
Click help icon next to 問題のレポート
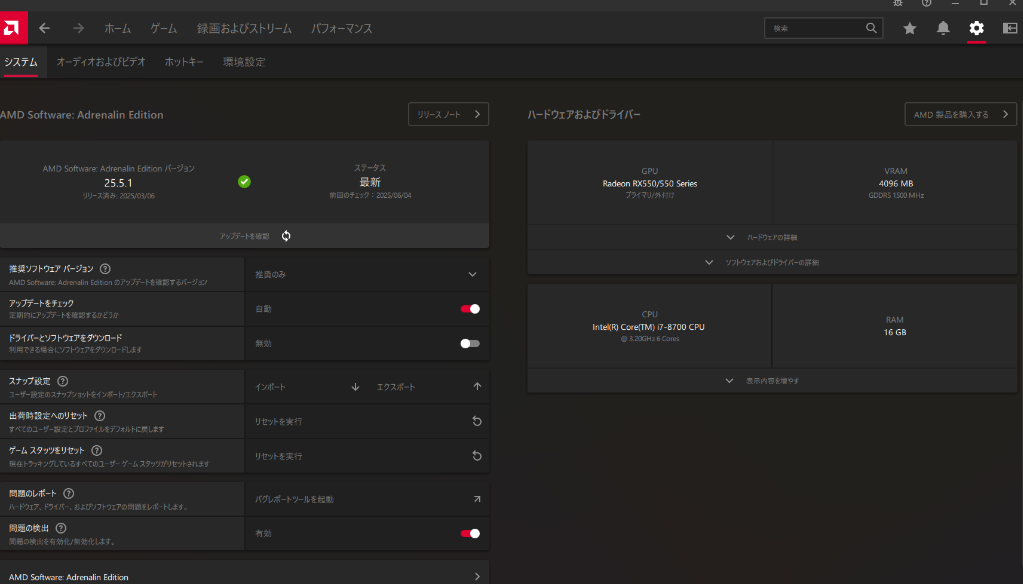click(x=69, y=493)
